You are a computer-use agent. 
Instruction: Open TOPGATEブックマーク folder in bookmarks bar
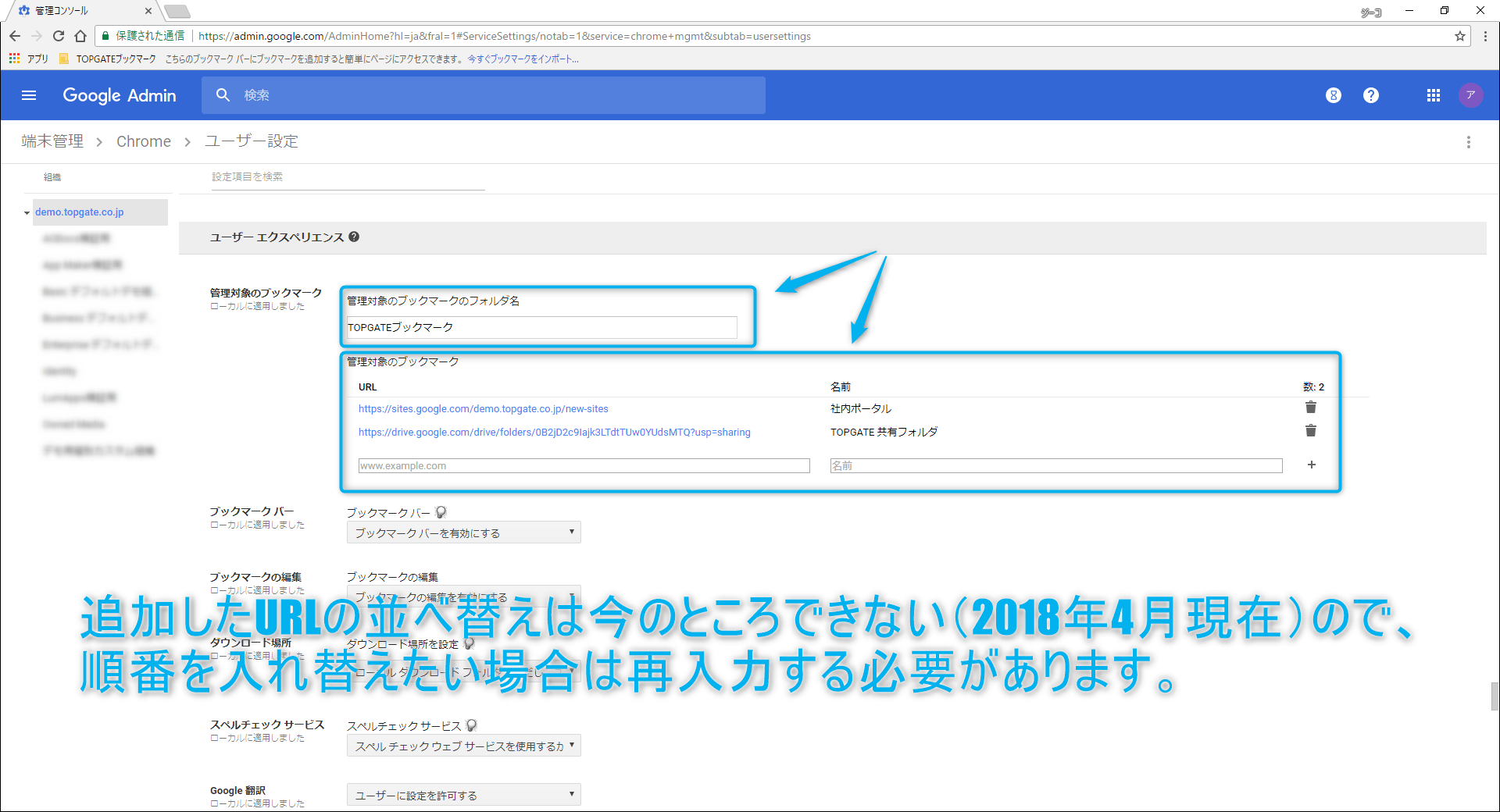pyautogui.click(x=108, y=59)
